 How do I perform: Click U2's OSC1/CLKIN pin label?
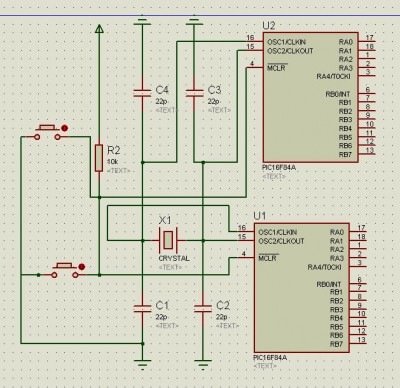pyautogui.click(x=287, y=42)
